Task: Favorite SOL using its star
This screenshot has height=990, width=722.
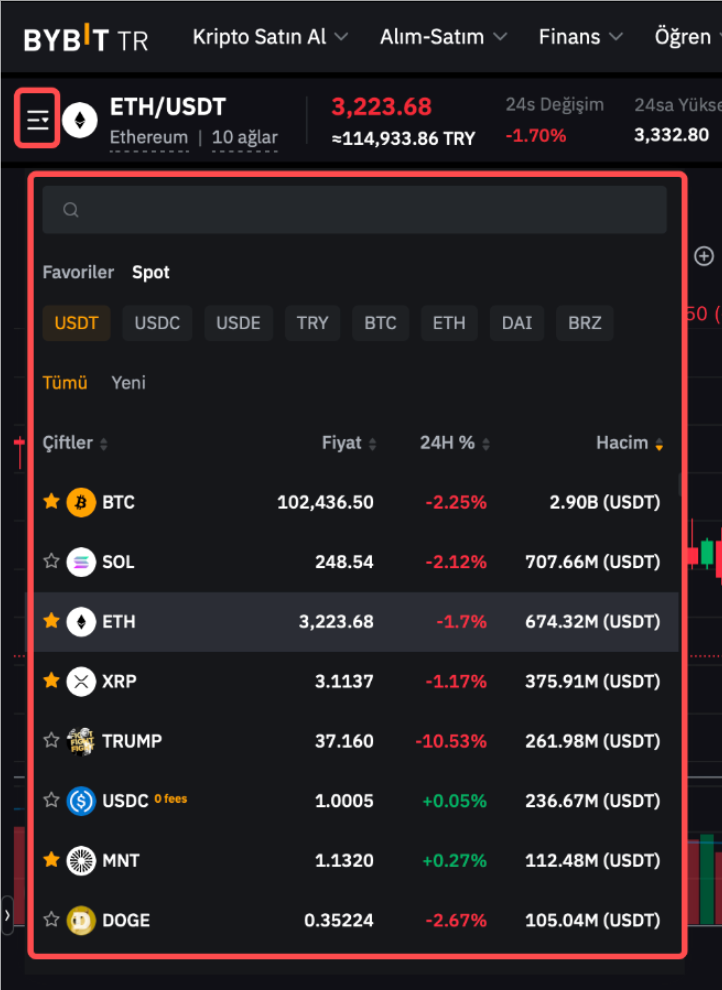Action: (52, 562)
